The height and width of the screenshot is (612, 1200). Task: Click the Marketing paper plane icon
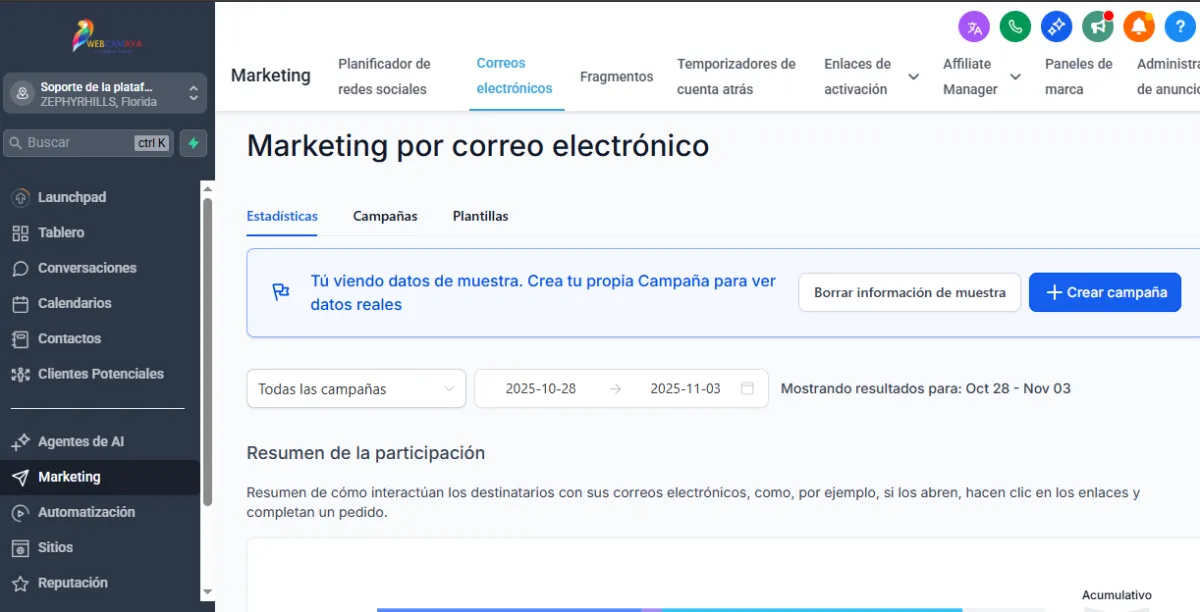[x=20, y=477]
